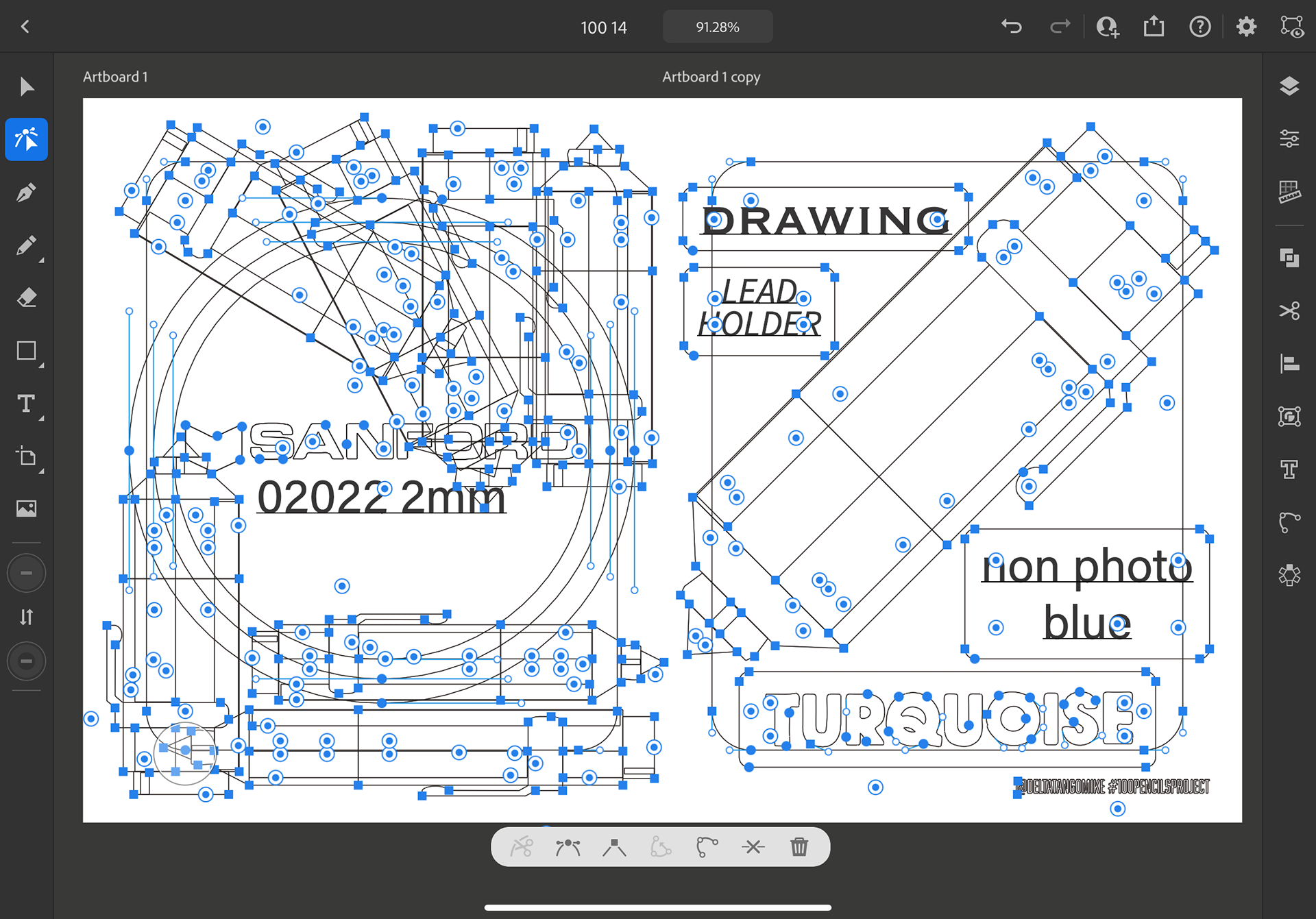Click the DRAWING text object
1316x919 pixels.
[827, 220]
